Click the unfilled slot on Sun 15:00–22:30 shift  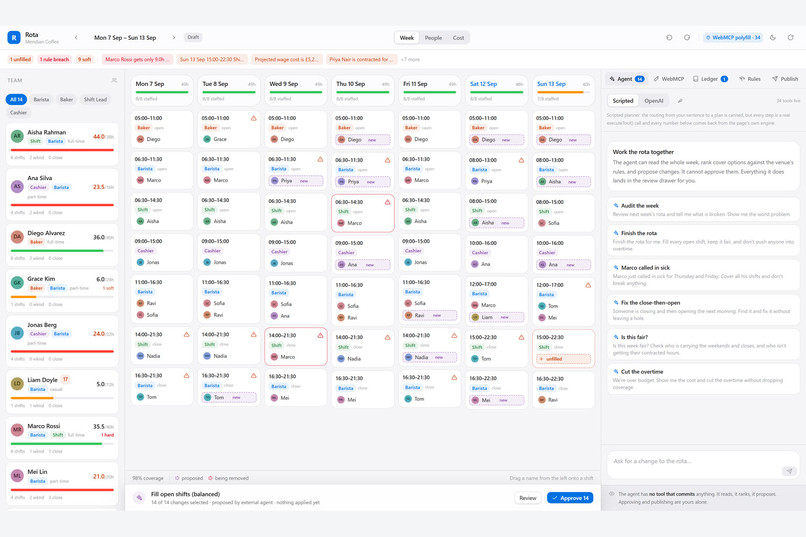563,359
